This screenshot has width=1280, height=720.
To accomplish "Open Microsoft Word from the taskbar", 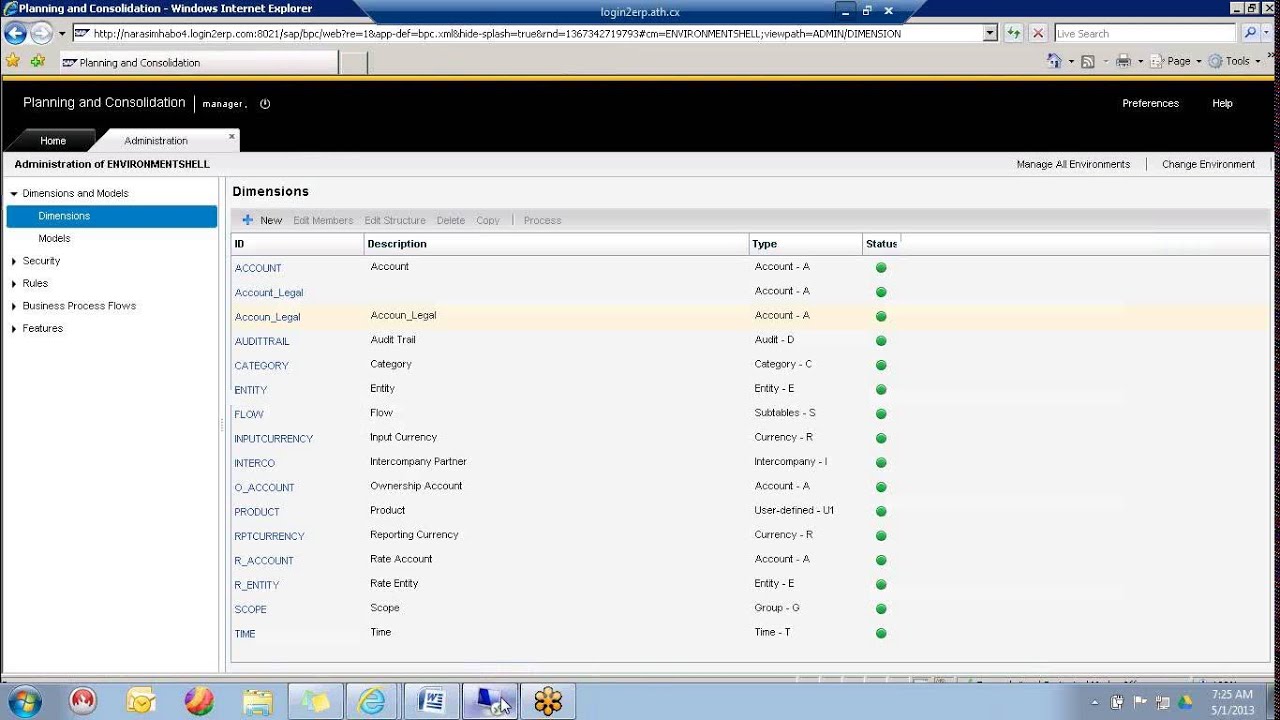I will [433, 702].
